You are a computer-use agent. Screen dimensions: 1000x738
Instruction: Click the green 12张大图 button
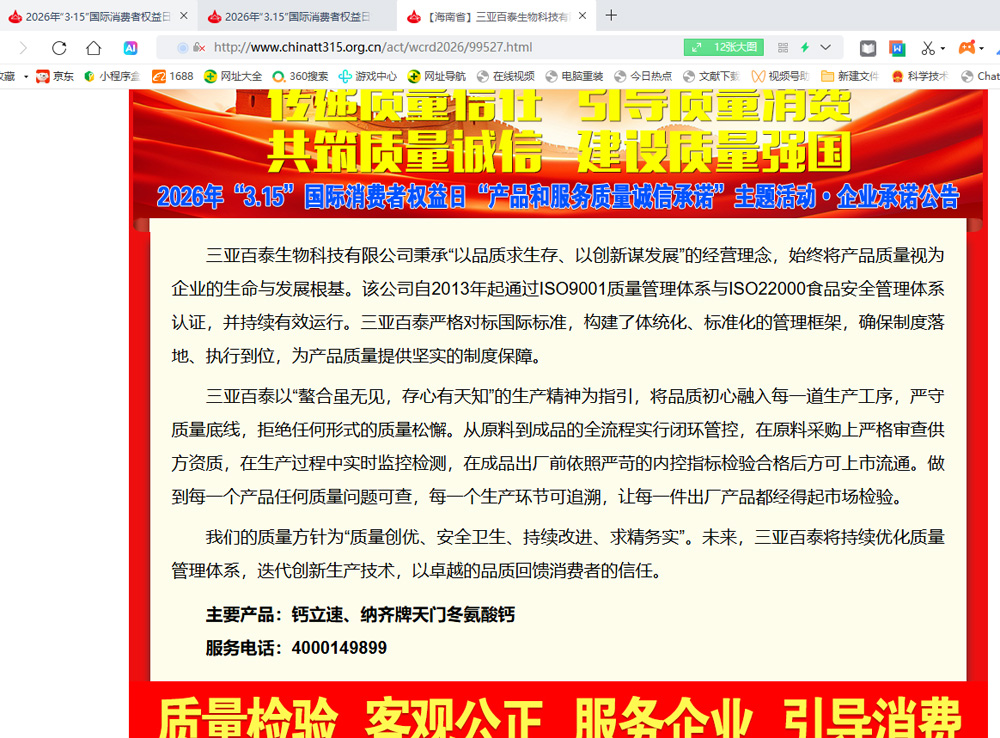click(x=724, y=48)
